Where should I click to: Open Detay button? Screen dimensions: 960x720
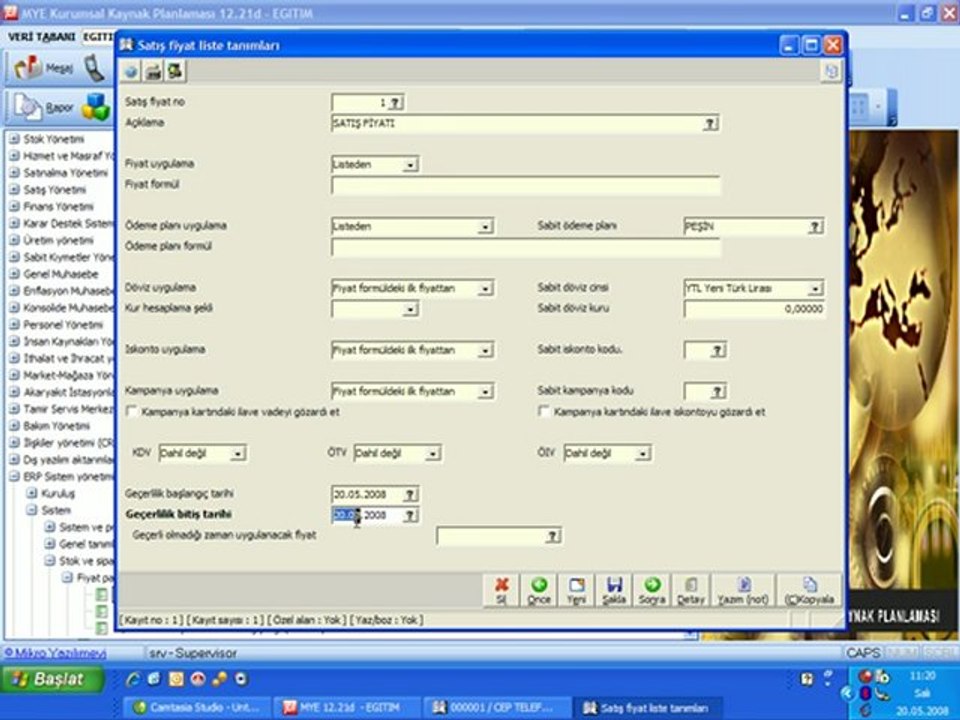click(x=691, y=590)
